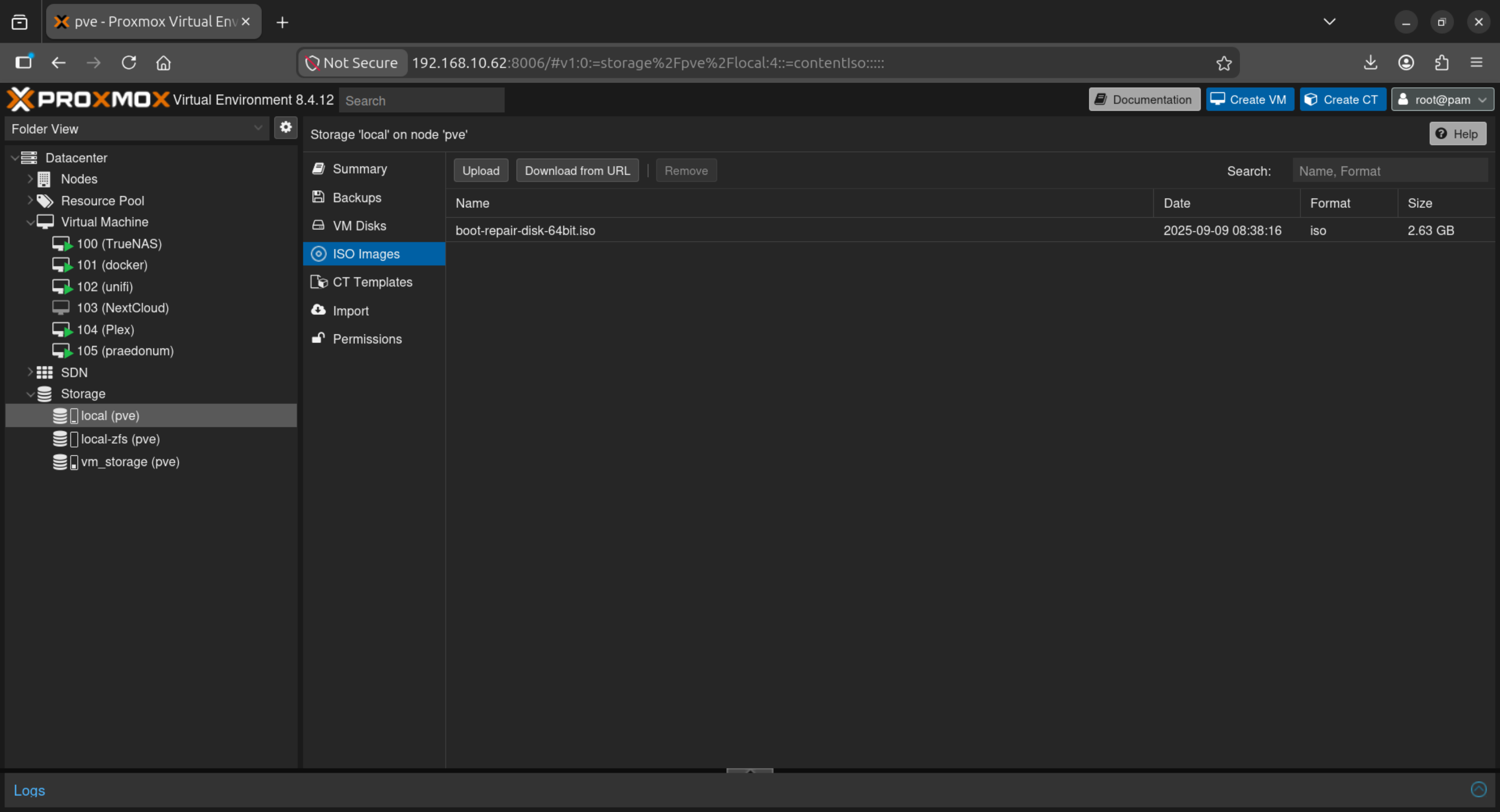Expand the SDN tree node
Screen dimensions: 1500x812
point(30,372)
